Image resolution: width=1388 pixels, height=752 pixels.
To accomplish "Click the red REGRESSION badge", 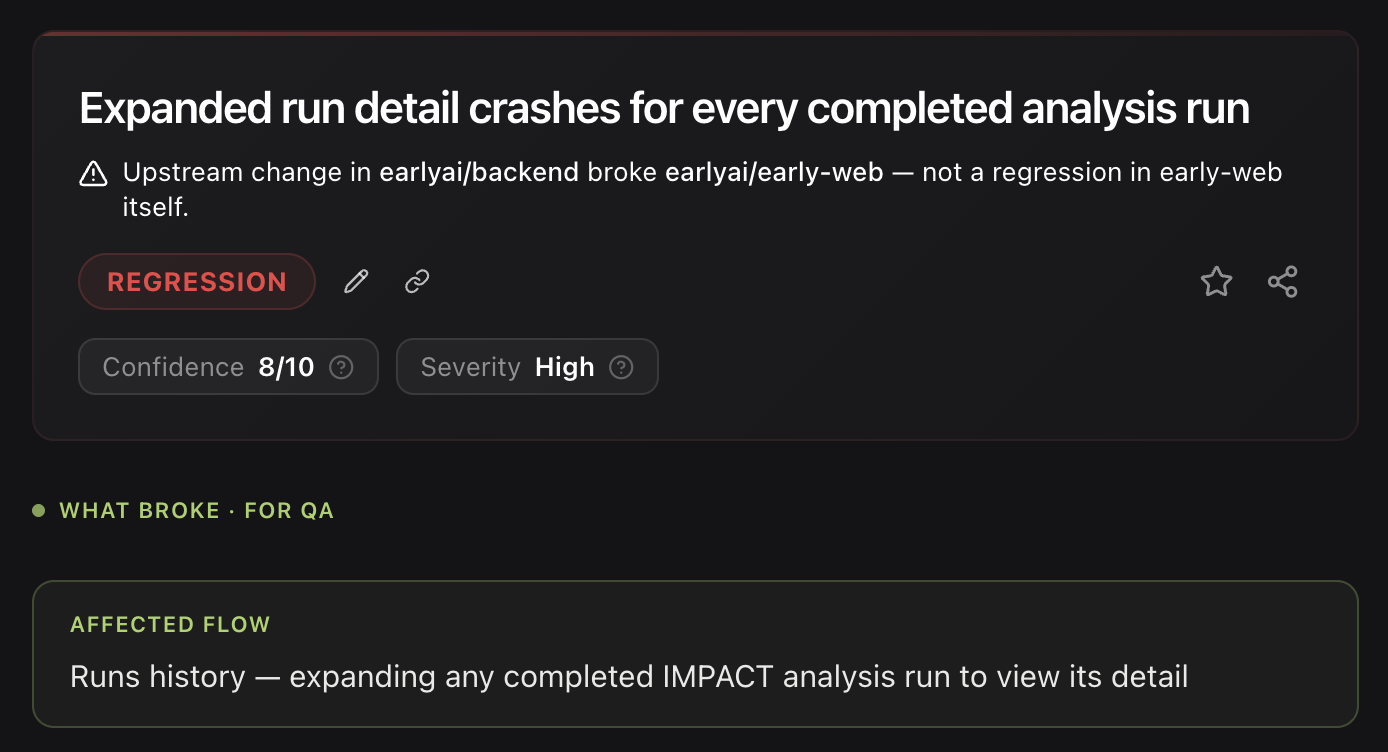I will [197, 282].
